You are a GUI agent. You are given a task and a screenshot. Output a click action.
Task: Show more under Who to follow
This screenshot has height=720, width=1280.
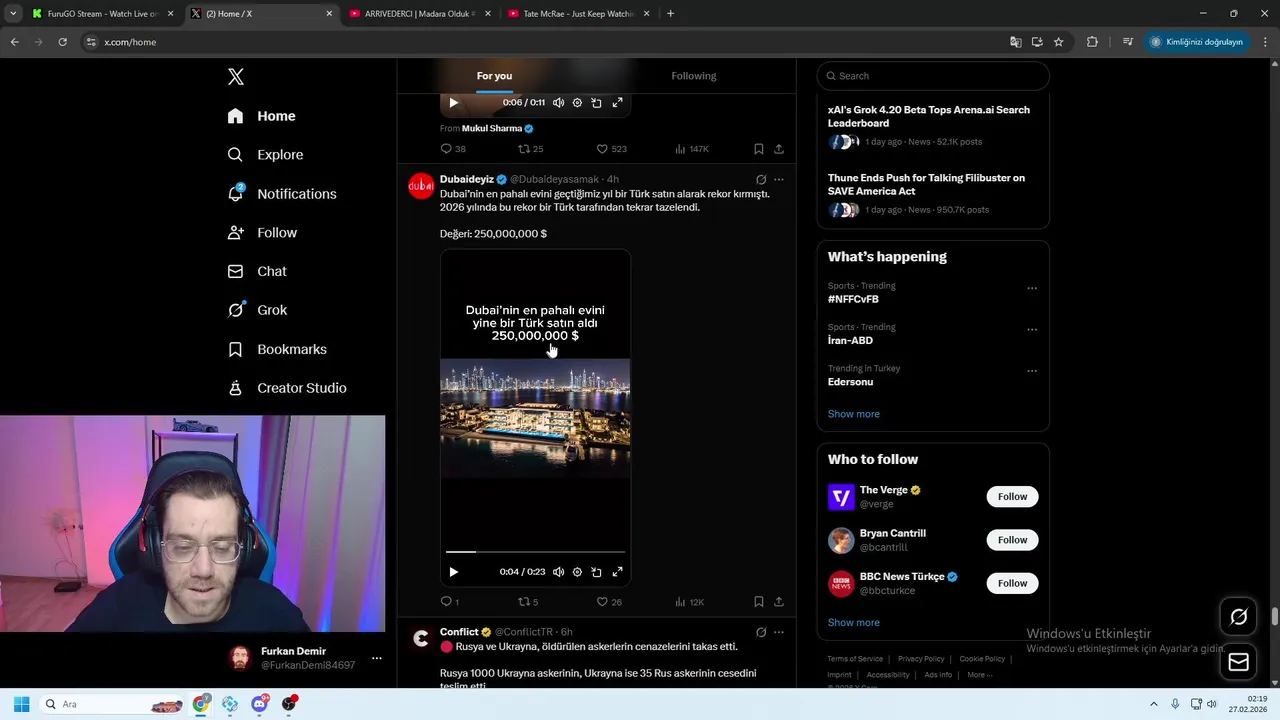(x=853, y=623)
